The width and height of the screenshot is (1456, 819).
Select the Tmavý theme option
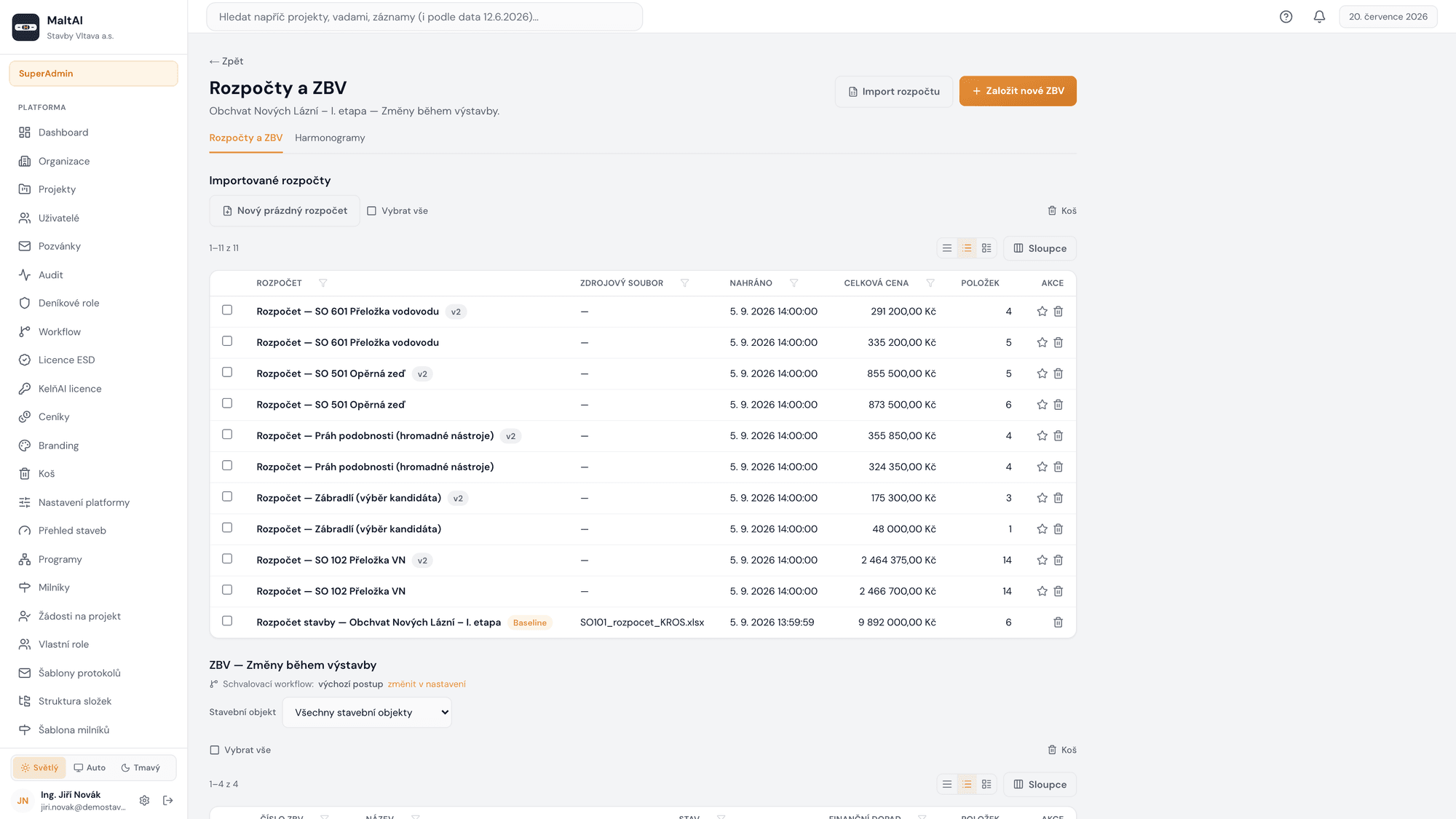(141, 768)
